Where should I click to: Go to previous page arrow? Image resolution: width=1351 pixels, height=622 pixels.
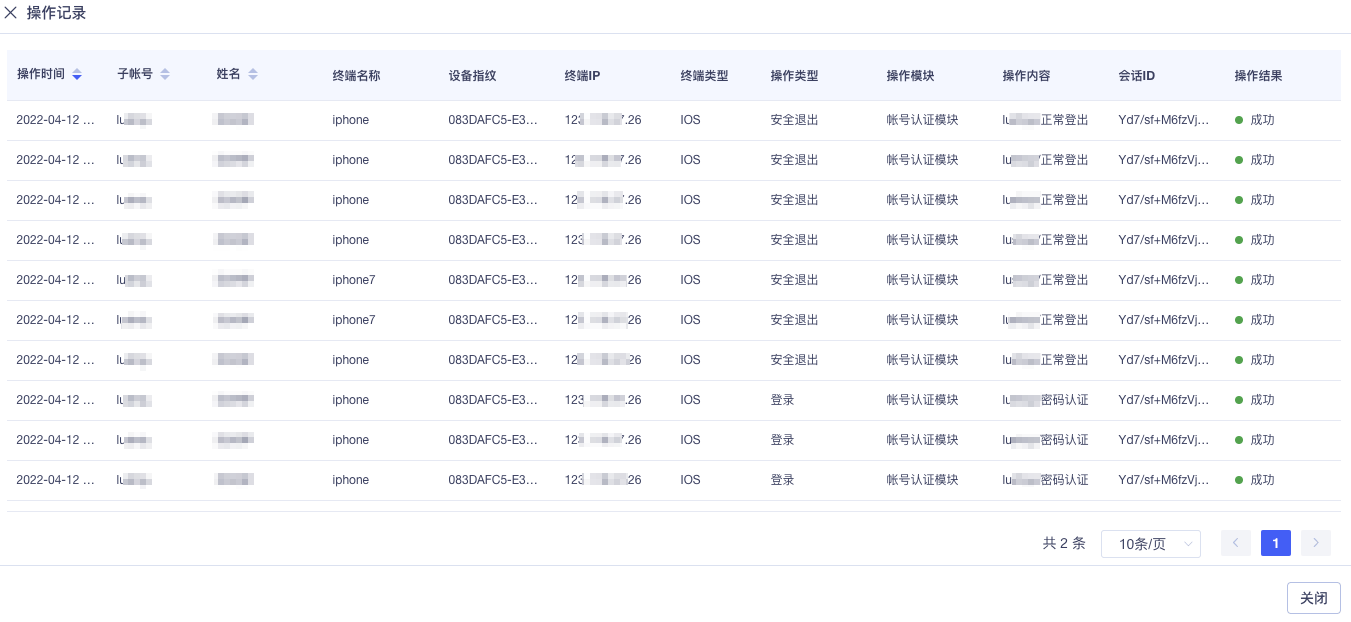tap(1236, 543)
